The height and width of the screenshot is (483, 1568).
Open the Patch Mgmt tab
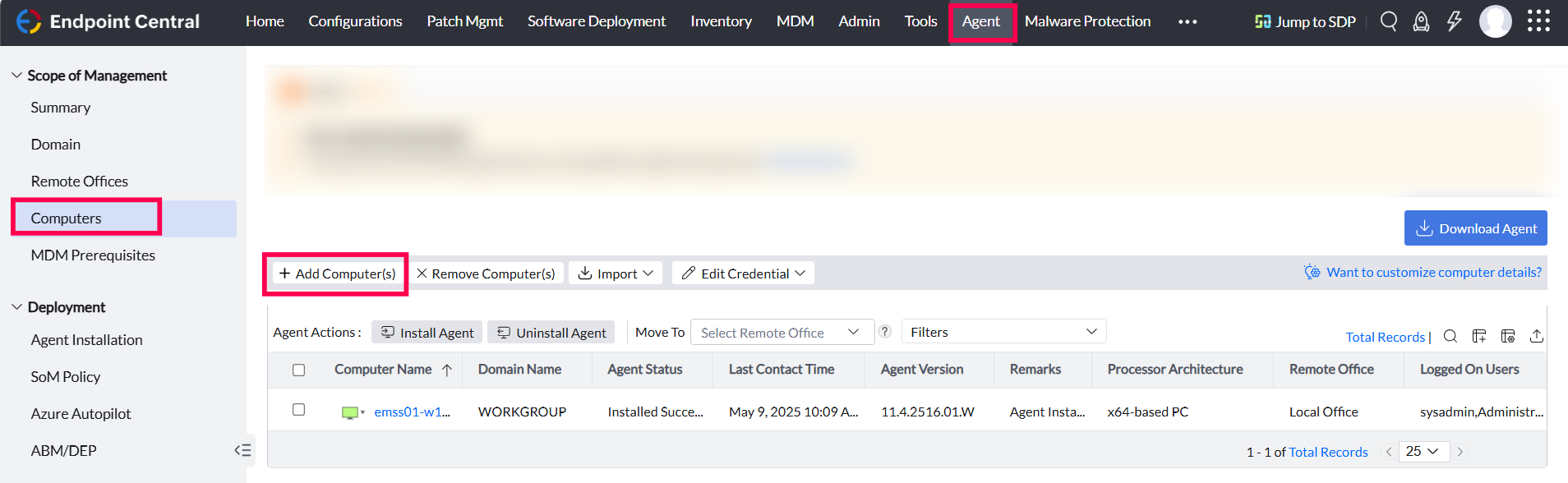pyautogui.click(x=464, y=21)
